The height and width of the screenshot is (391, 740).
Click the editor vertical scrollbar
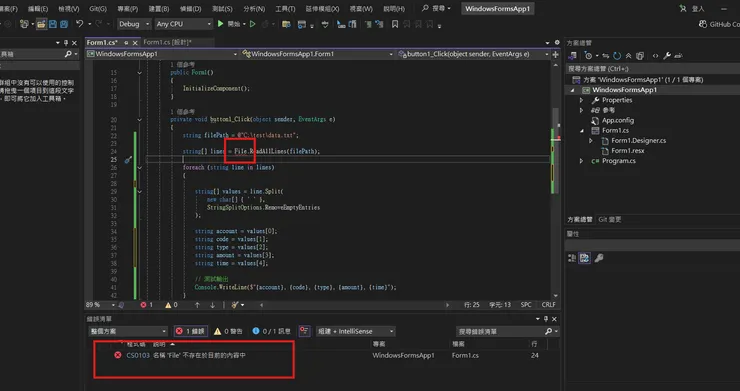(556, 179)
